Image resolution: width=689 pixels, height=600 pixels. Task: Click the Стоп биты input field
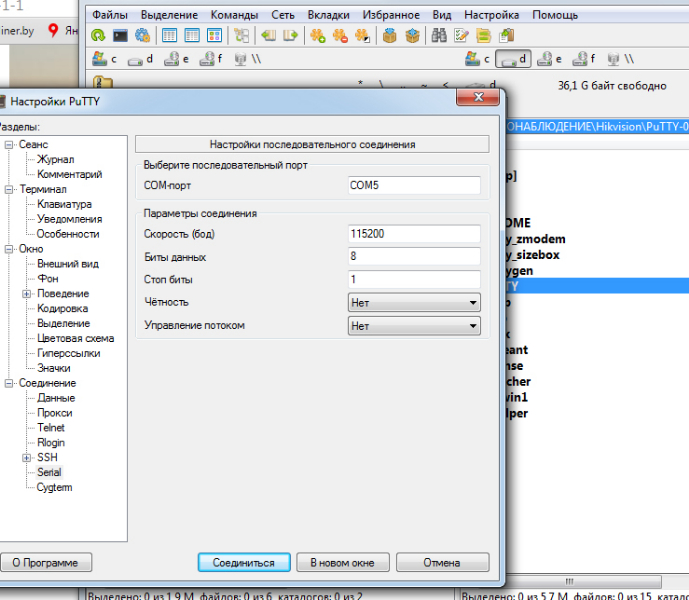[x=414, y=279]
